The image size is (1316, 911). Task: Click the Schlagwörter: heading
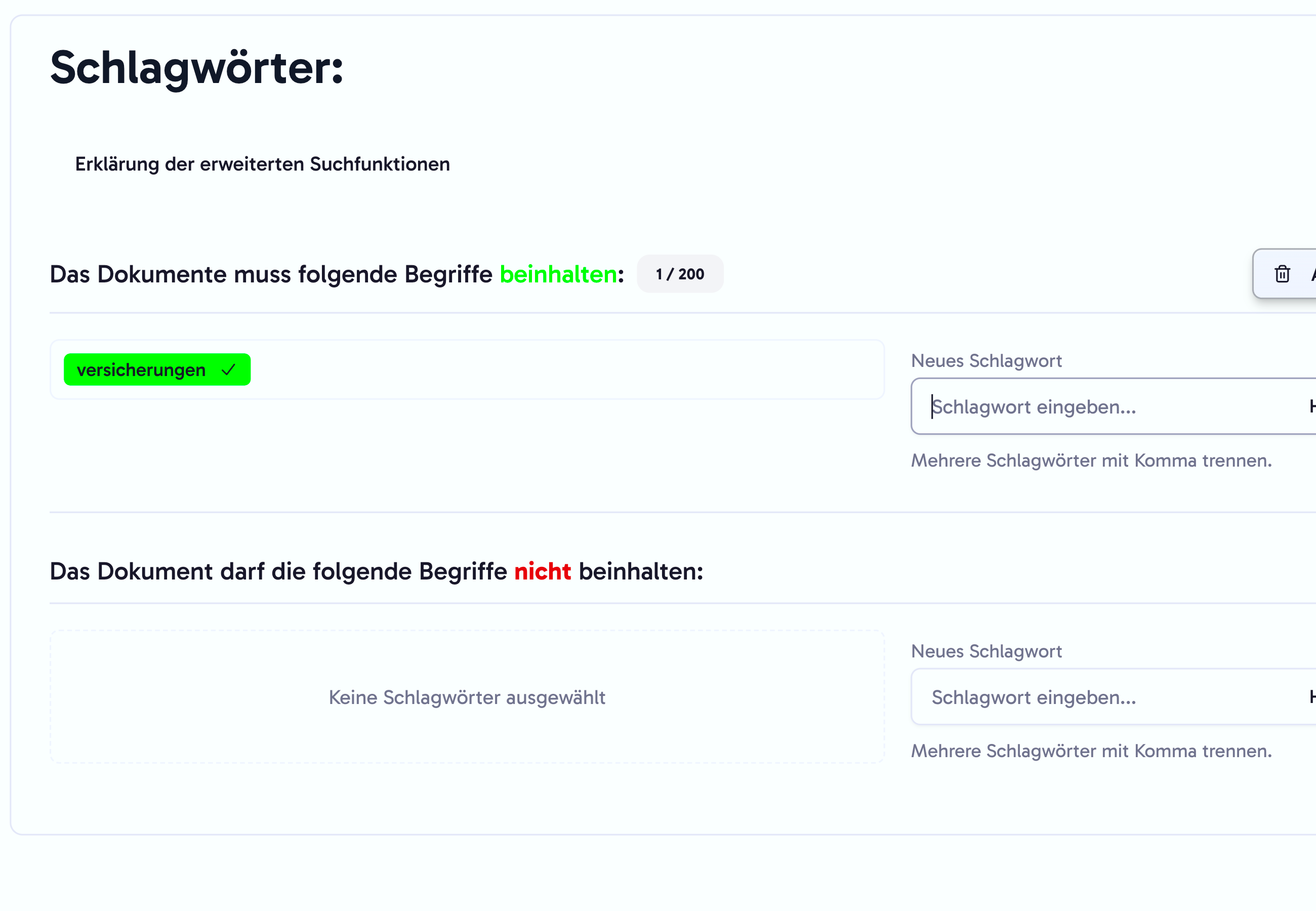196,68
